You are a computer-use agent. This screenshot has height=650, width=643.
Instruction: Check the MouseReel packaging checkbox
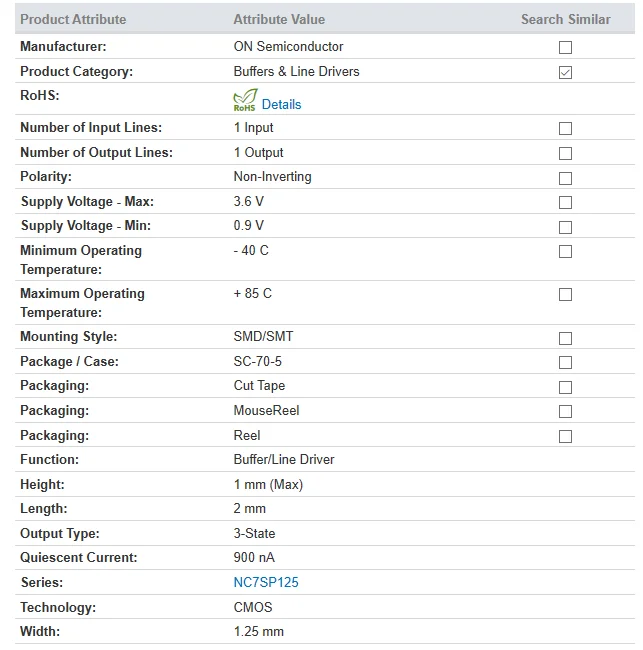click(565, 411)
